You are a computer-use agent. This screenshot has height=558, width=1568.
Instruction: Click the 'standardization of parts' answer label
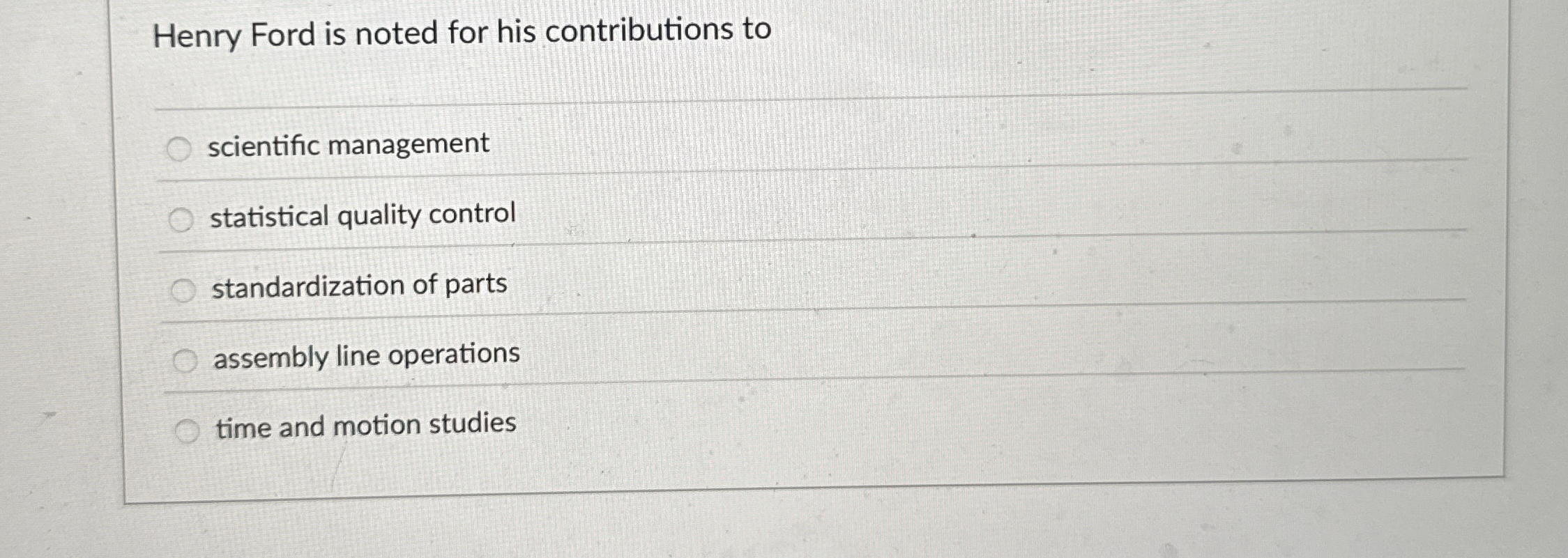click(360, 286)
